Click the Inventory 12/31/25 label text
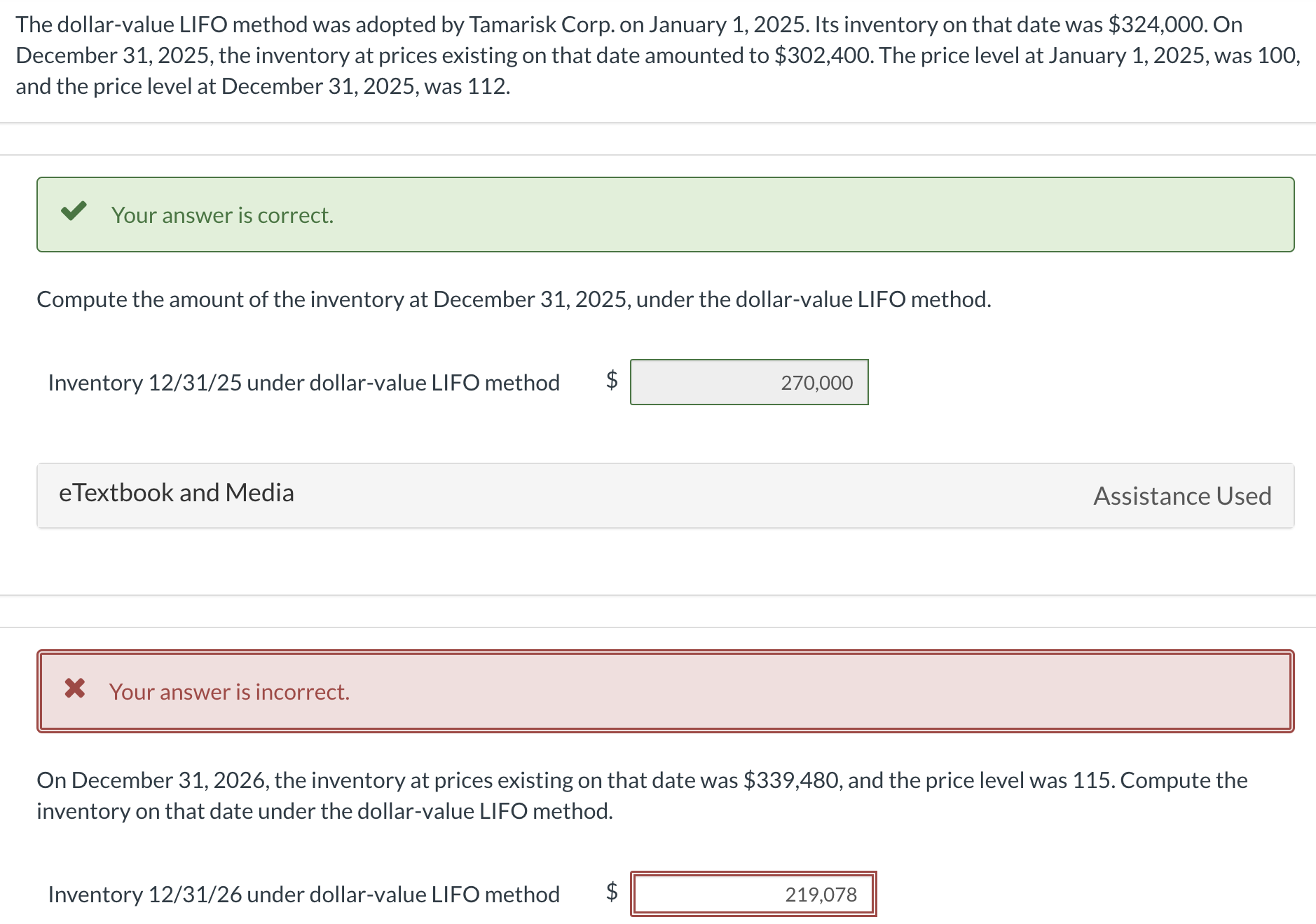 click(x=303, y=382)
